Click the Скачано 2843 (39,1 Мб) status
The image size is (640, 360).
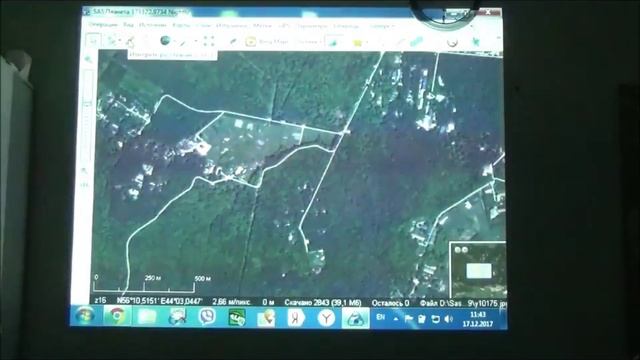(x=323, y=303)
